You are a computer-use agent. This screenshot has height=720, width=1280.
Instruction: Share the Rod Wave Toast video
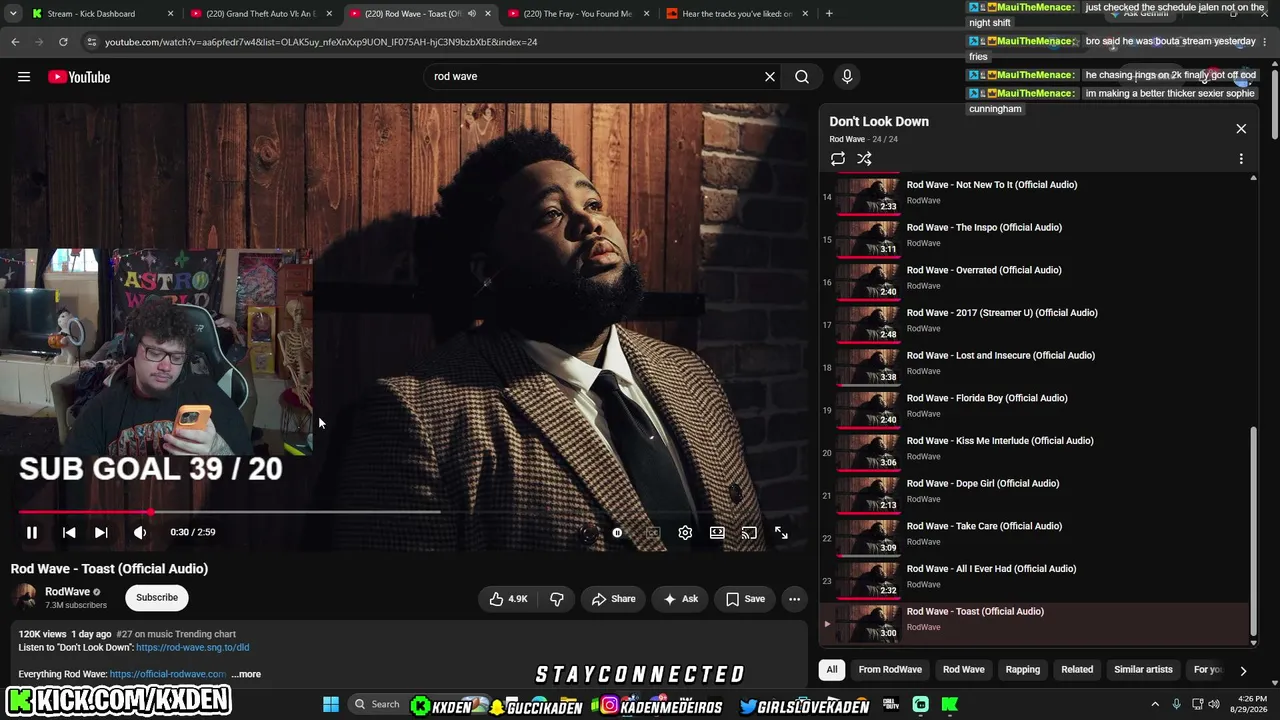coord(613,599)
